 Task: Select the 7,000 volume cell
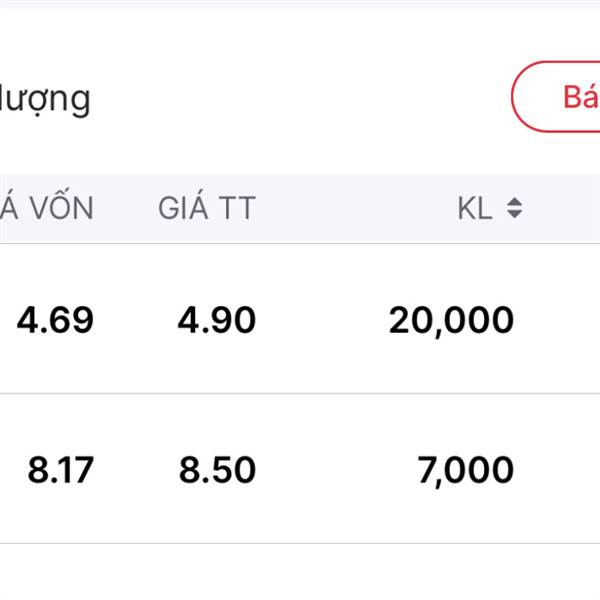click(465, 471)
